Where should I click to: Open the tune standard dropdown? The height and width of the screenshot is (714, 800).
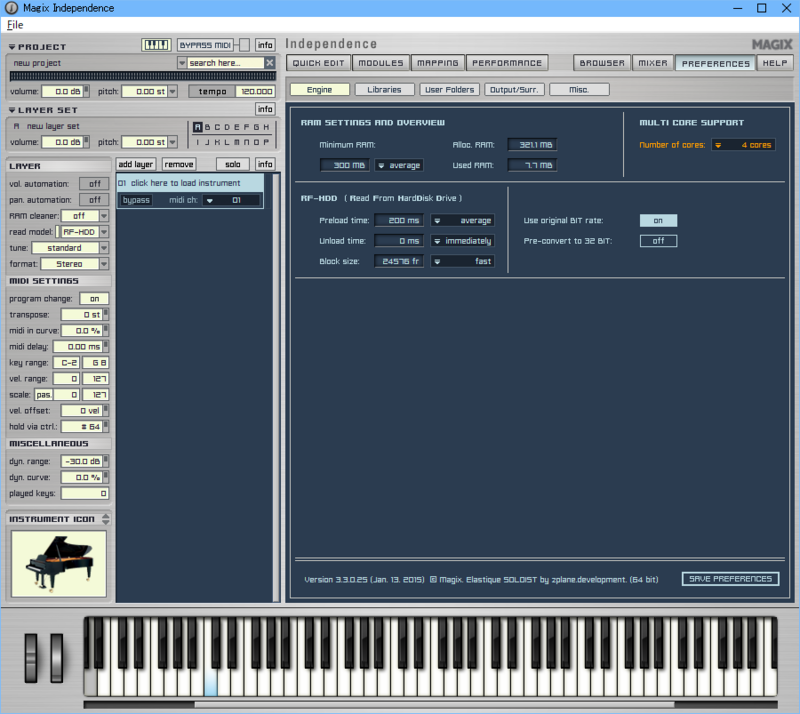point(104,248)
